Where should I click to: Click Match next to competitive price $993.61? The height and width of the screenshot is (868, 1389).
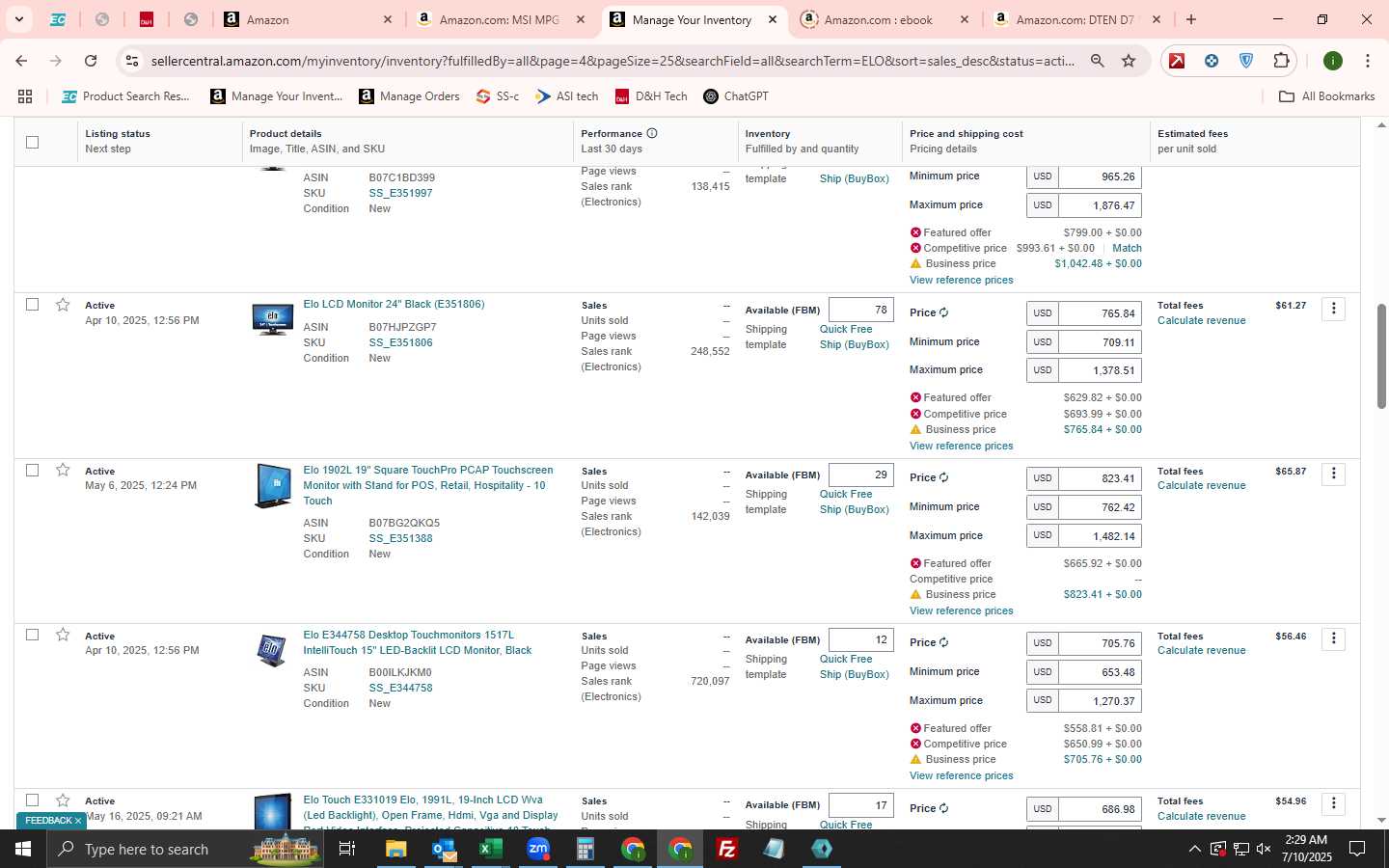[1127, 248]
